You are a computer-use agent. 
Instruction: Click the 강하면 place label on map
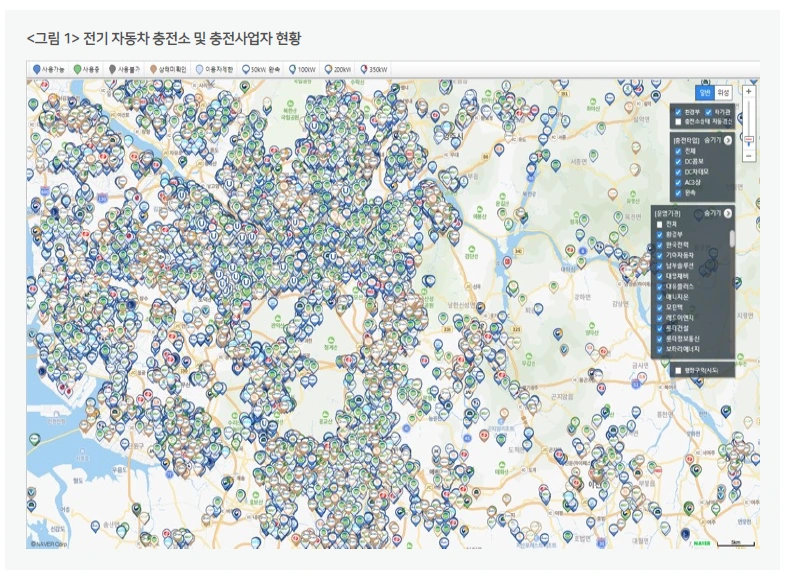tap(582, 297)
